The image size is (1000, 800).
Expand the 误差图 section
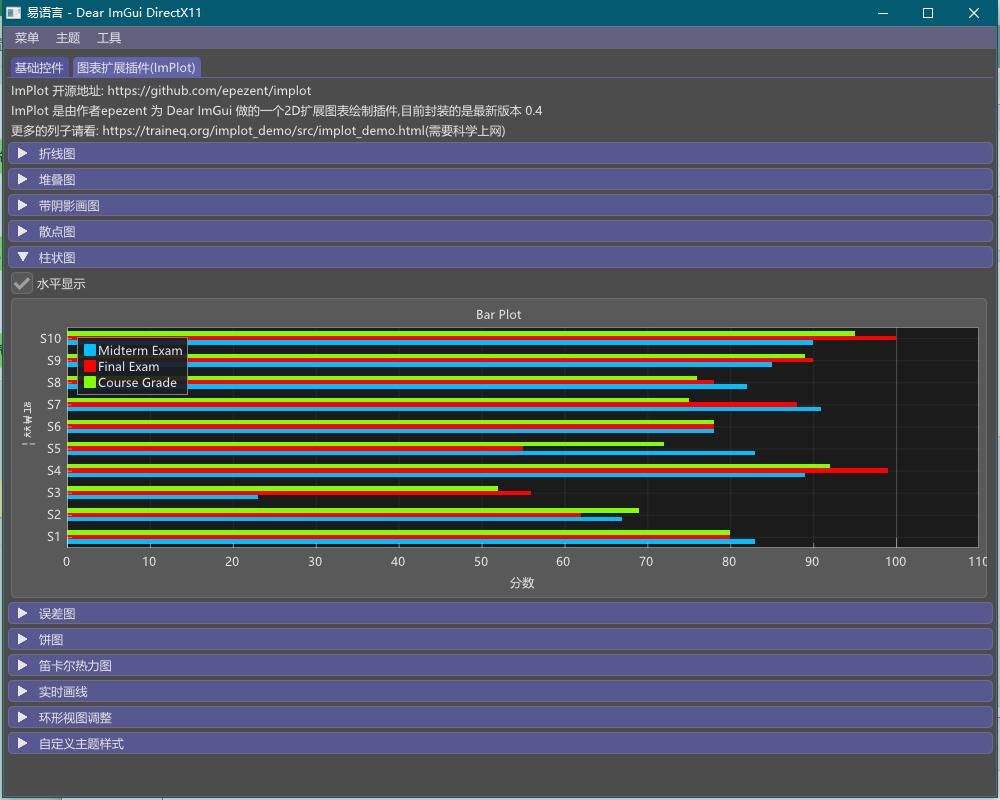coord(500,614)
